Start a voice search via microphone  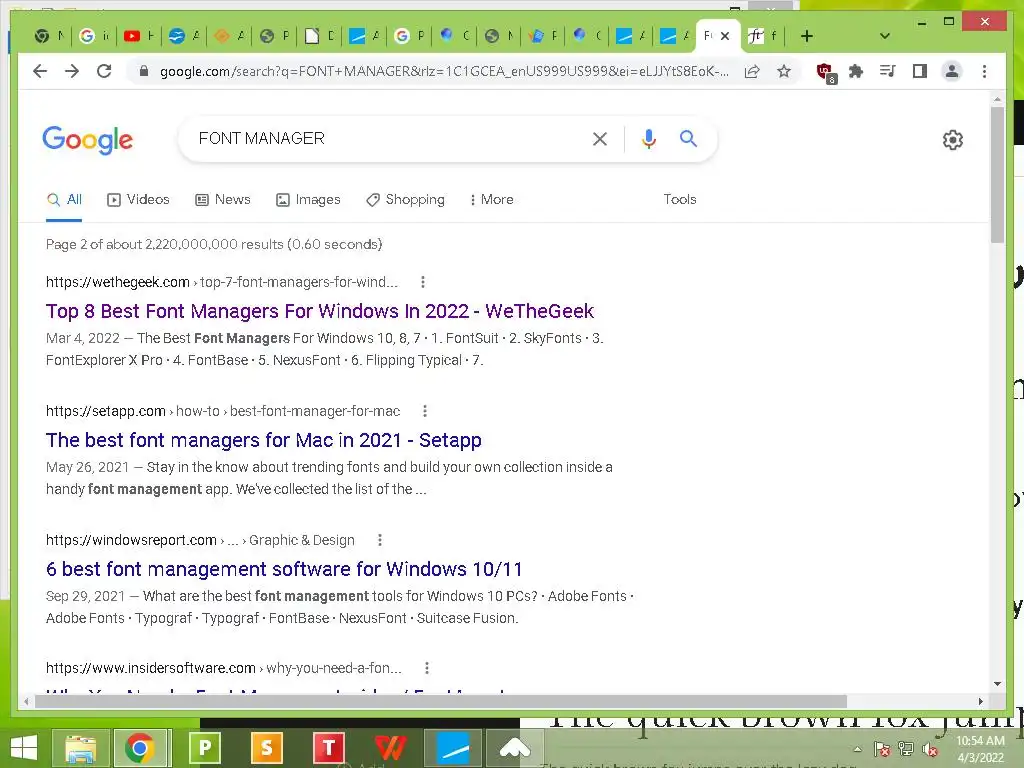(x=648, y=138)
